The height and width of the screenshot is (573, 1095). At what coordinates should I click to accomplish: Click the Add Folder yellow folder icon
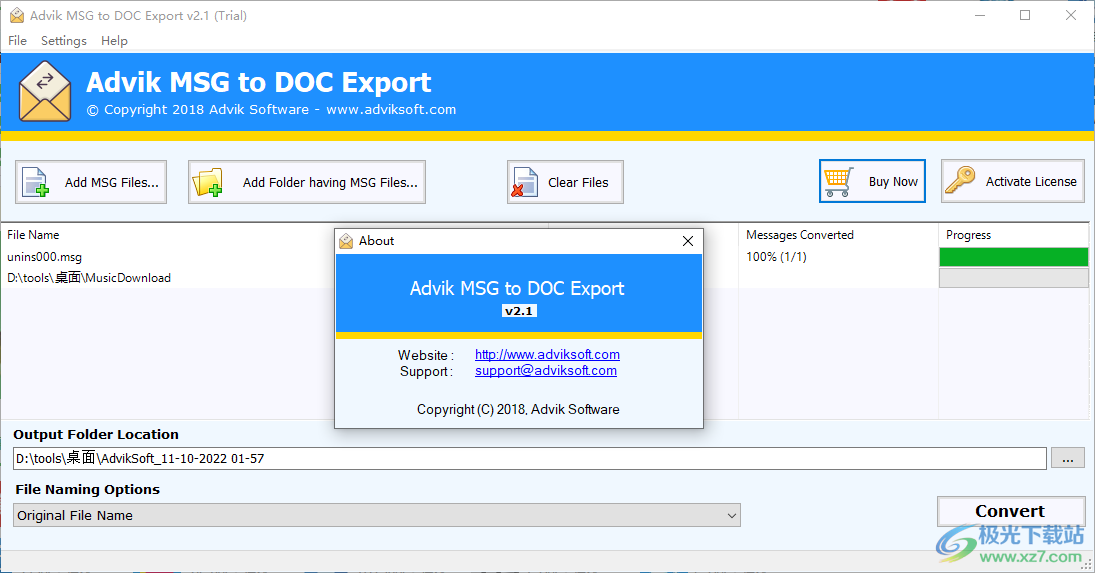(207, 182)
